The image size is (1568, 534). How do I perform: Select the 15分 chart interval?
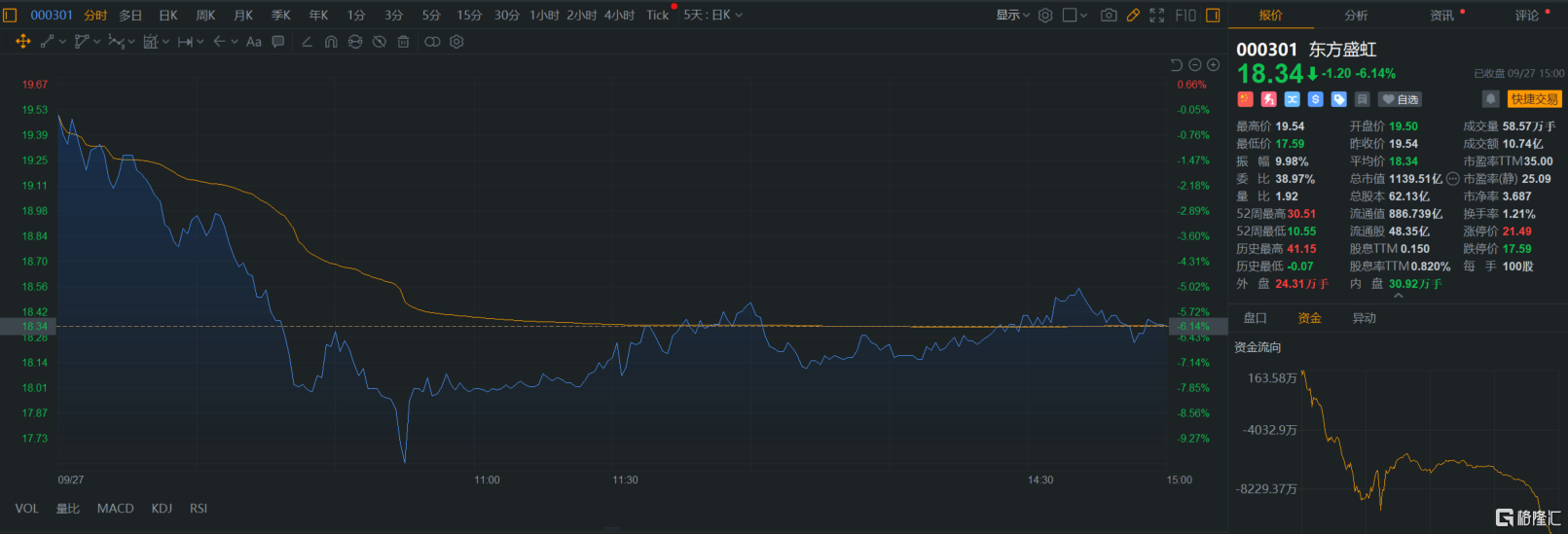coord(469,15)
